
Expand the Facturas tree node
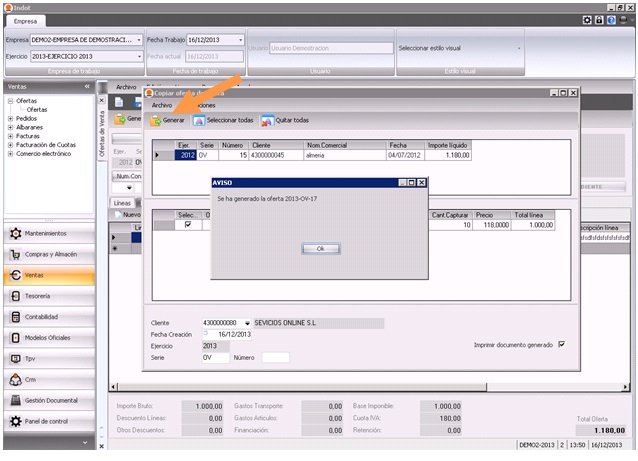click(x=10, y=136)
